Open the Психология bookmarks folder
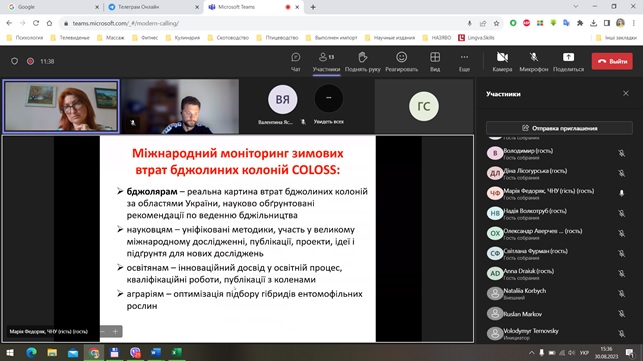643x361 pixels. tap(25, 38)
